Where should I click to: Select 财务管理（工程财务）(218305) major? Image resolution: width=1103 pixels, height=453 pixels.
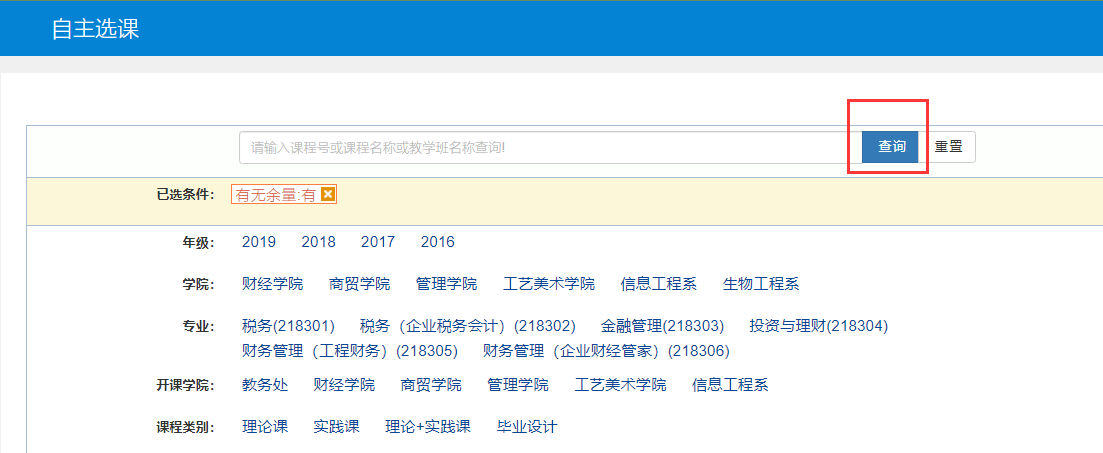click(349, 351)
